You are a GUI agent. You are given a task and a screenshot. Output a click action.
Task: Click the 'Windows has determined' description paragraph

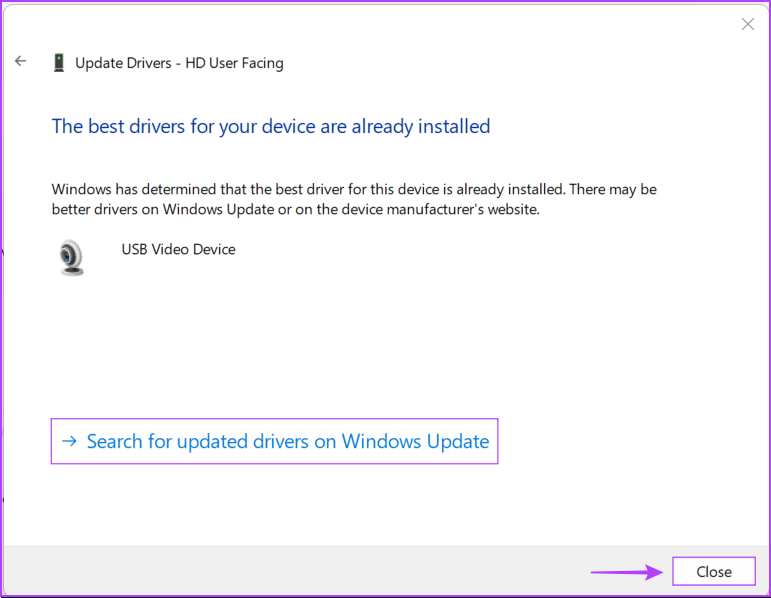[x=354, y=199]
